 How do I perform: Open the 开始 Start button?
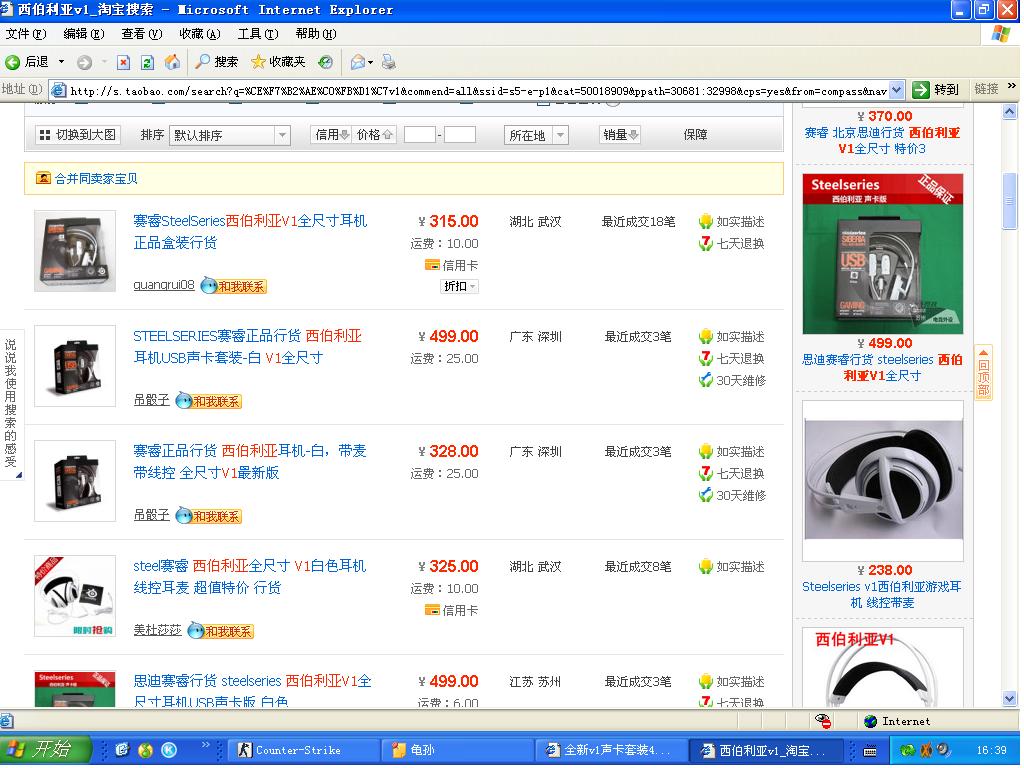pos(44,749)
